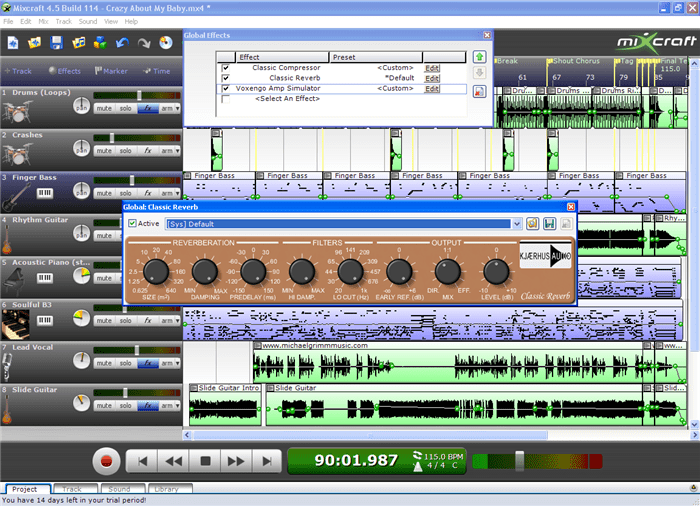Solo the Slide Guitar track
700x506 pixels.
click(x=125, y=406)
